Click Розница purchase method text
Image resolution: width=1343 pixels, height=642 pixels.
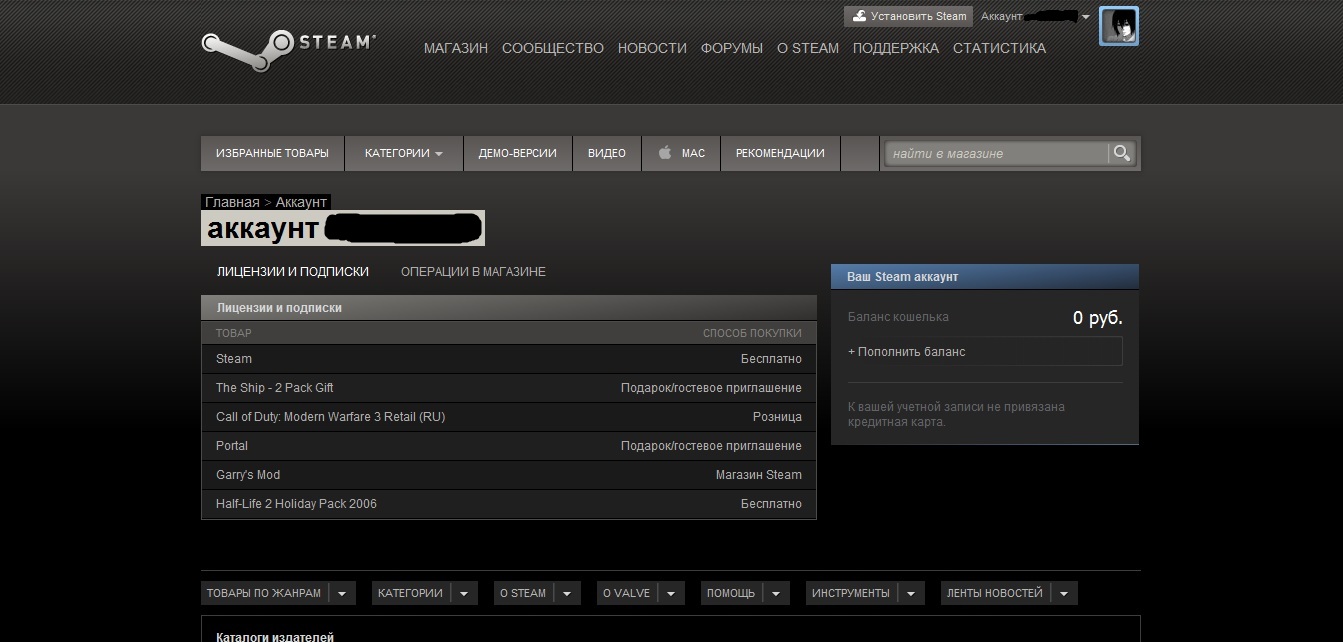777,417
